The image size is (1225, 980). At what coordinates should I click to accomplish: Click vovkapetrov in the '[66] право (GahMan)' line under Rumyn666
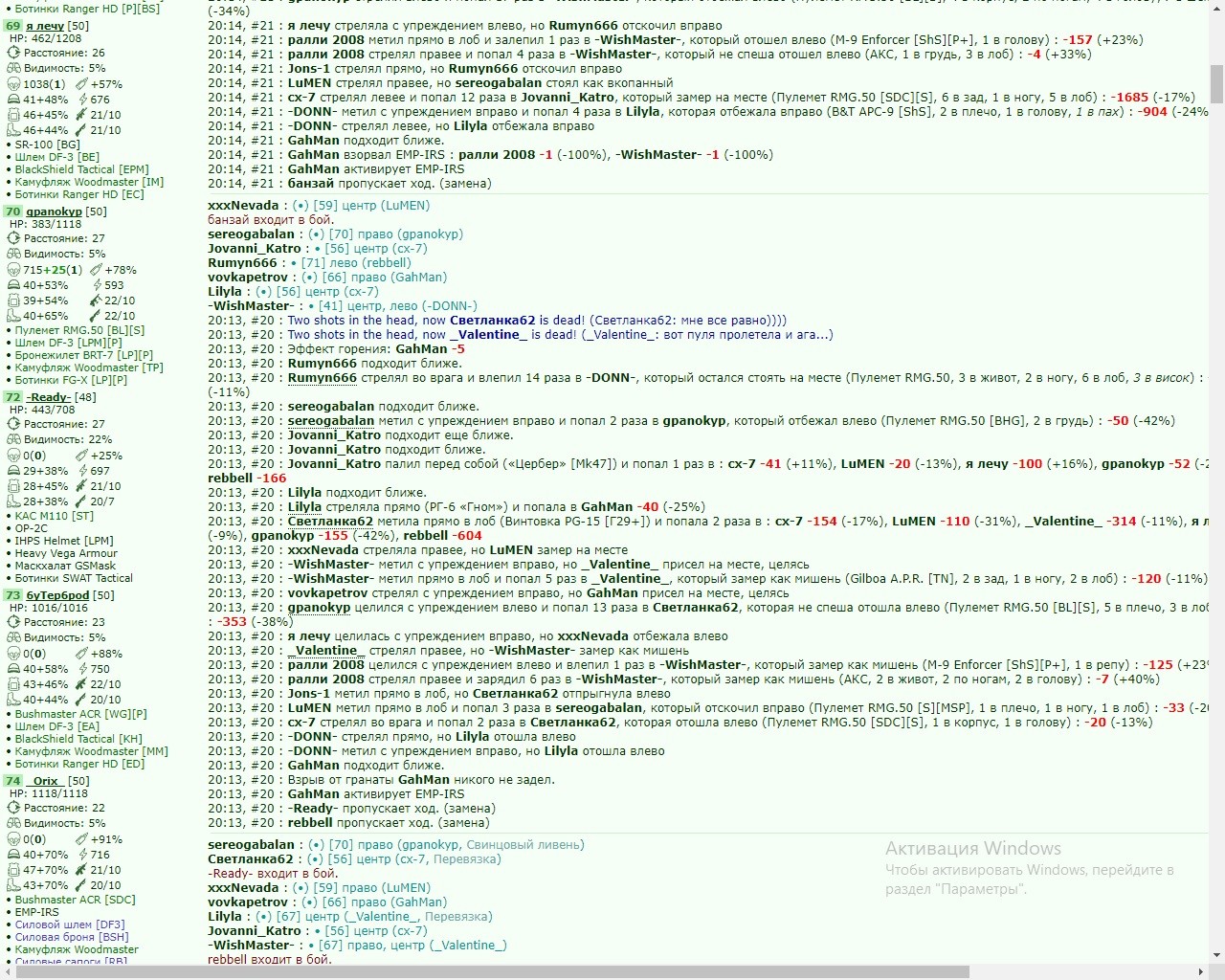(248, 278)
